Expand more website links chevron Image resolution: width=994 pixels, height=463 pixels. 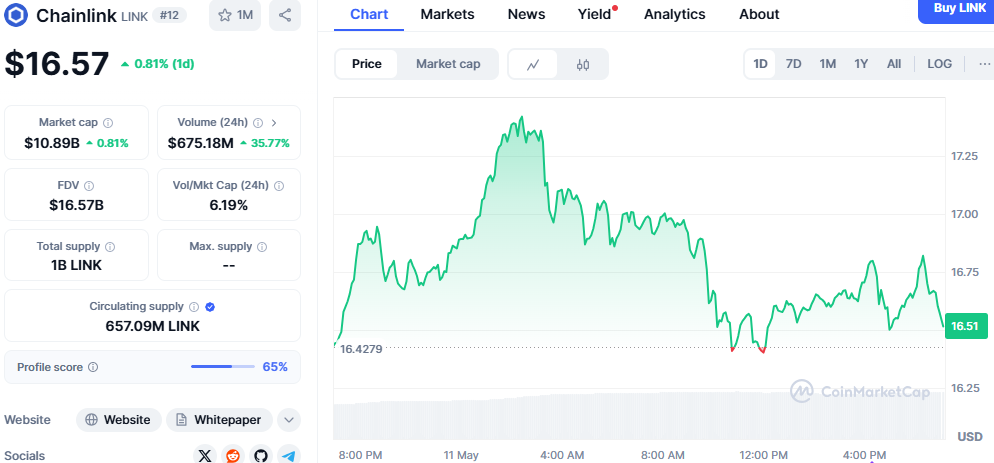point(289,420)
